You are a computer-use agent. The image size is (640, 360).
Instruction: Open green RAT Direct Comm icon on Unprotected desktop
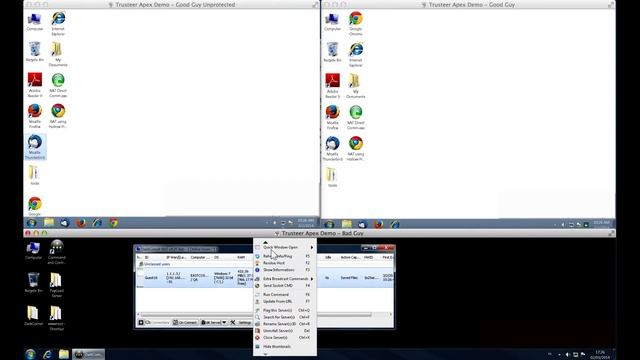pos(58,85)
